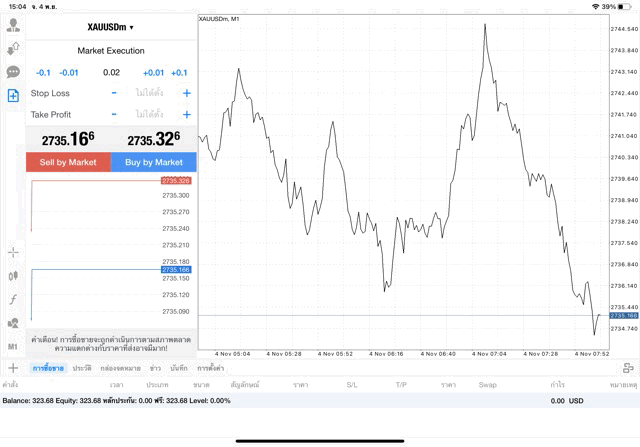The width and height of the screenshot is (640, 447).
Task: Open candlestick chart type settings
Action: [x=13, y=276]
